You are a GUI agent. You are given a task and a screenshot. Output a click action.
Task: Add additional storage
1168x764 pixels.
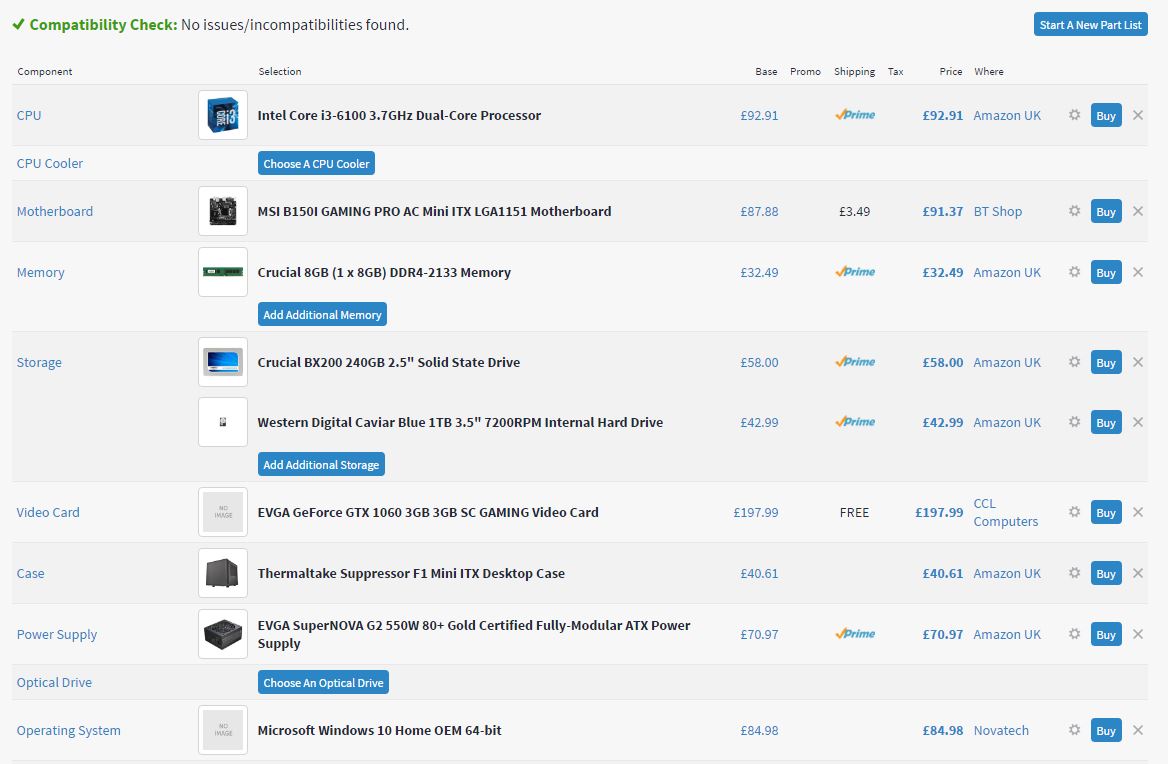(321, 464)
